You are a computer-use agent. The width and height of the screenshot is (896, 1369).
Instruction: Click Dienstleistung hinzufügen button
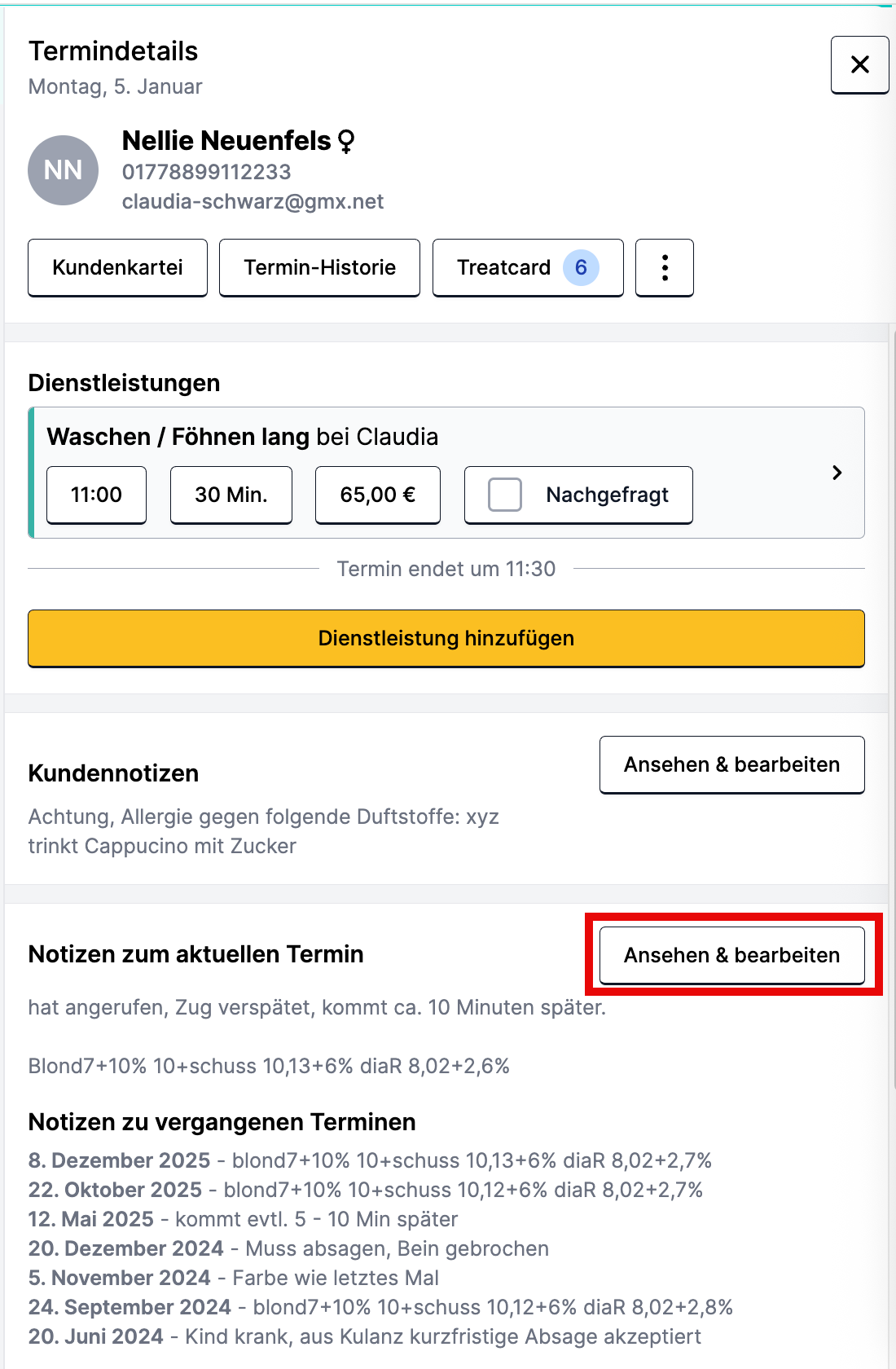[446, 638]
